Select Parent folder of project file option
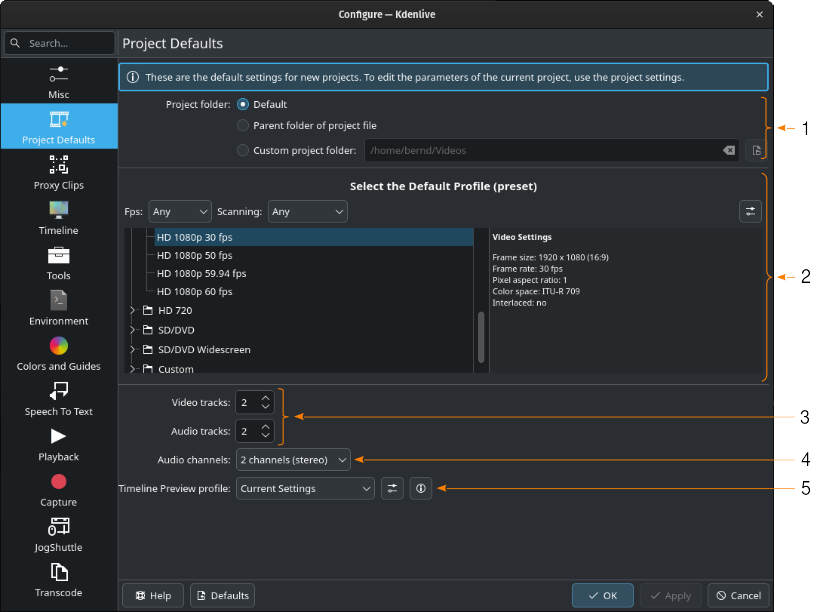817x612 pixels. click(x=243, y=126)
